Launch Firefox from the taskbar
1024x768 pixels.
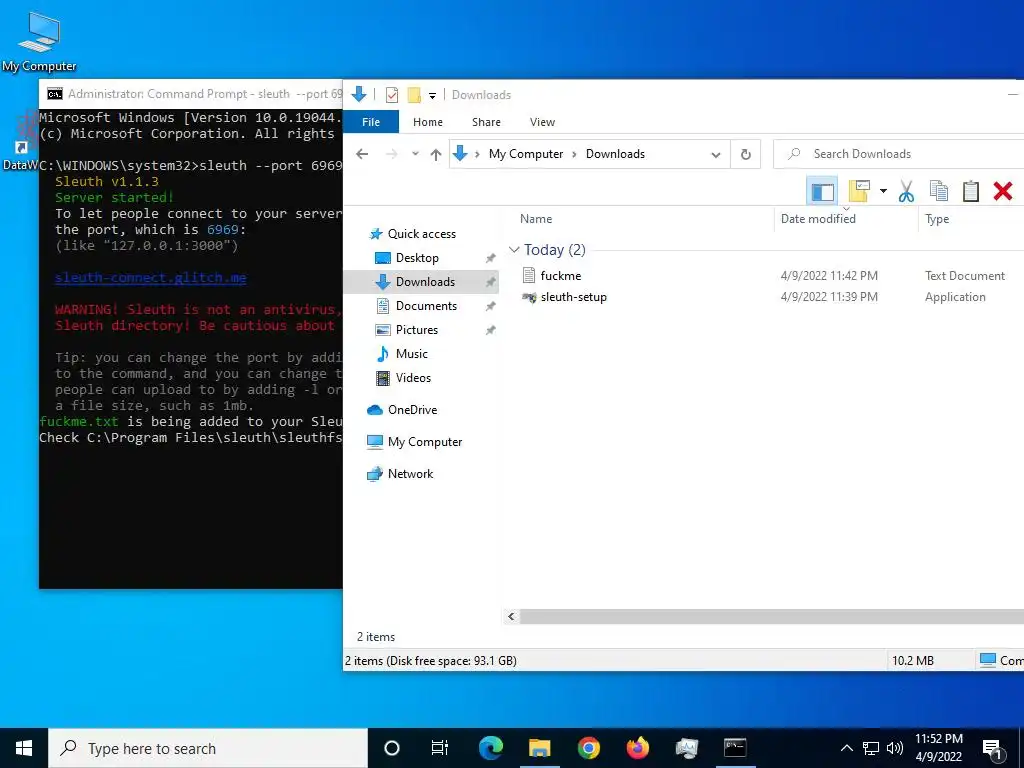(x=637, y=748)
